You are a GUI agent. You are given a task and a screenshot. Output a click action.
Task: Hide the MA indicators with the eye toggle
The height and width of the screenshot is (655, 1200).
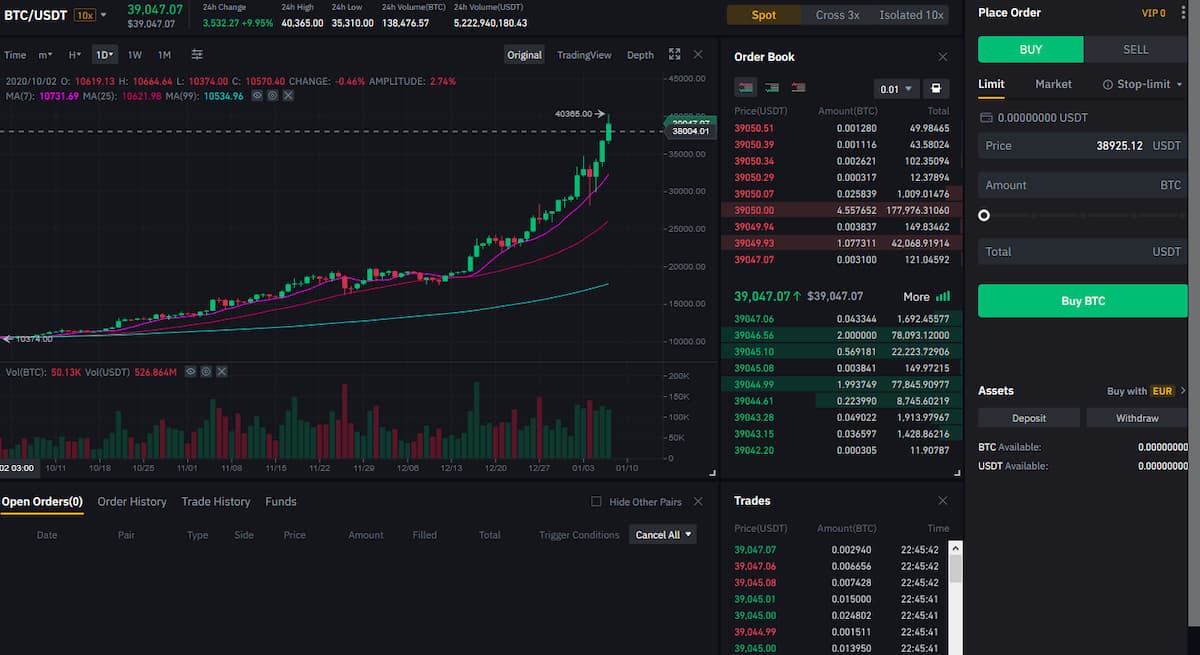point(257,95)
